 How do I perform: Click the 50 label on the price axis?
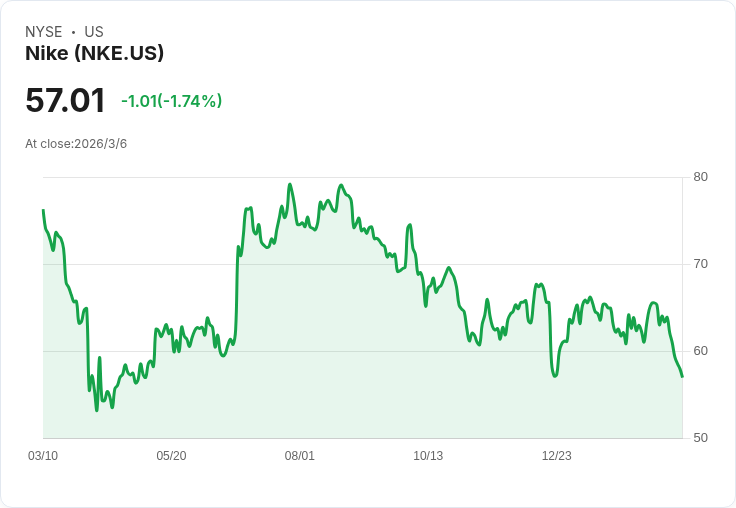click(701, 438)
